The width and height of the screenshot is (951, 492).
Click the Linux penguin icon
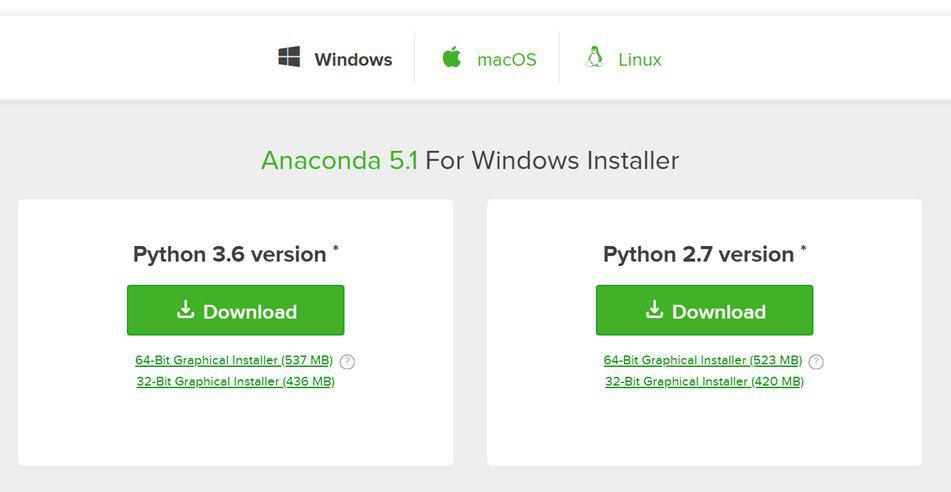pos(594,57)
